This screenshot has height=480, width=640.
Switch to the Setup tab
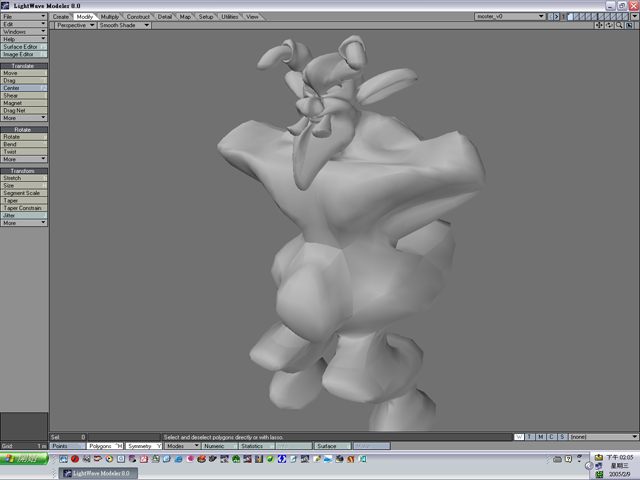click(206, 17)
